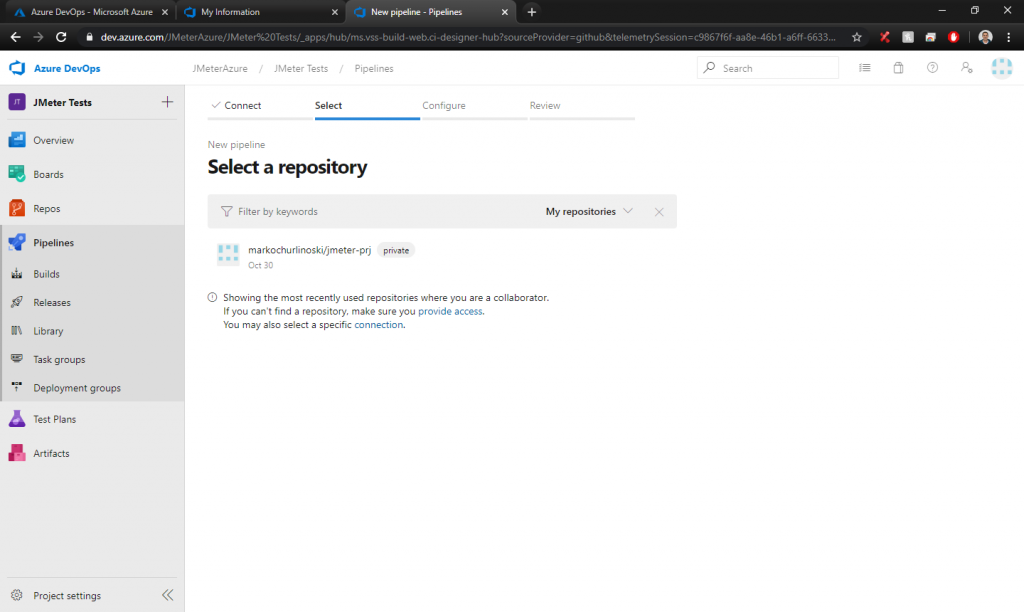
Task: Open Chrome three-dot menu
Action: point(1009,37)
